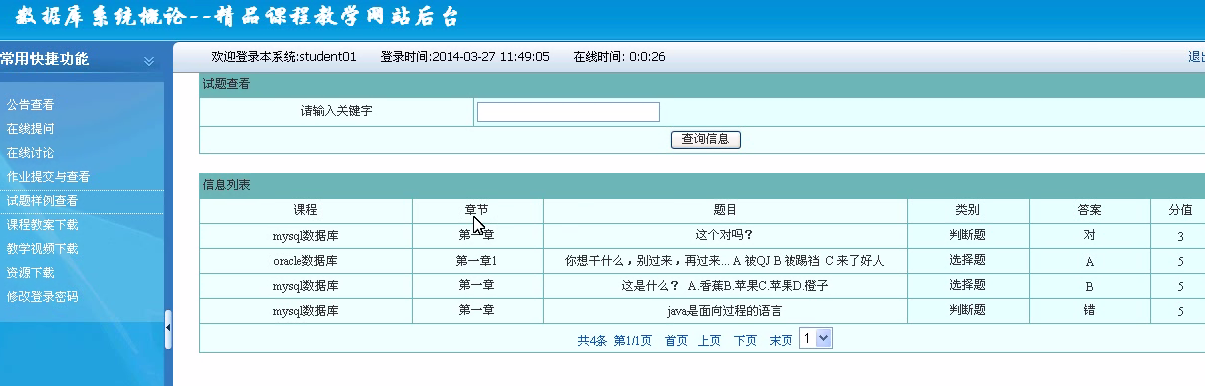Open 课程教案下载 in the sidebar

click(42, 224)
